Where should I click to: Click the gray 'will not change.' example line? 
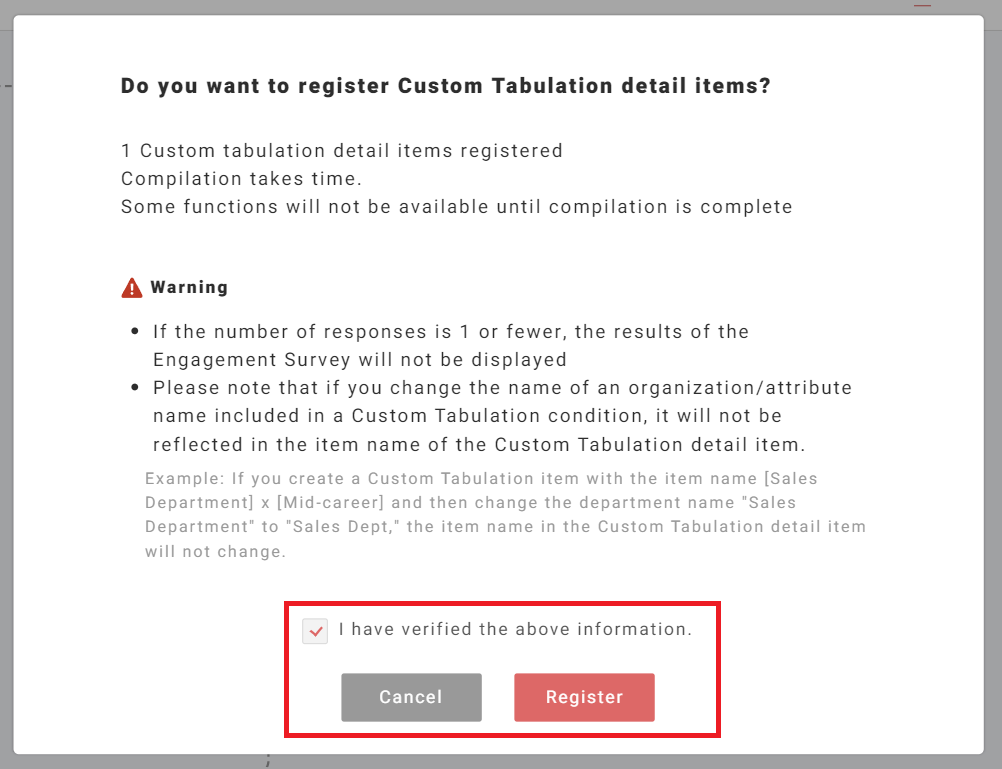click(215, 551)
